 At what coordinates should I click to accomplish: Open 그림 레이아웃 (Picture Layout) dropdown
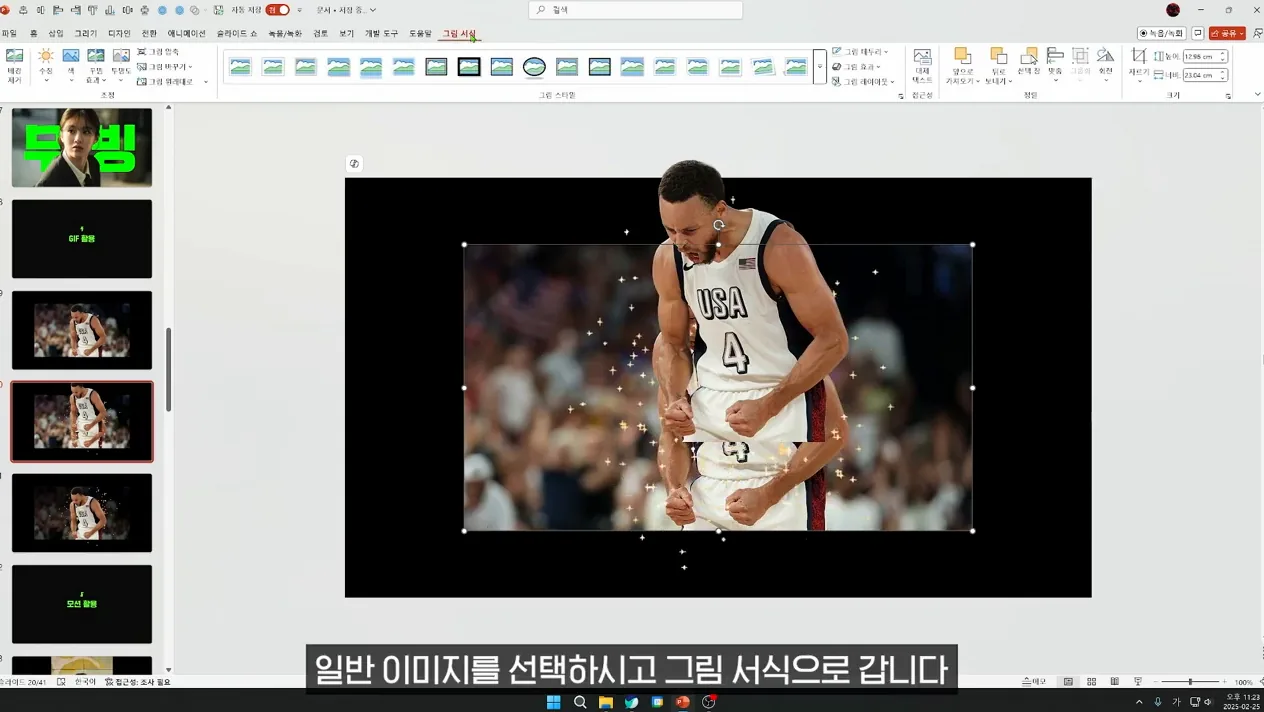click(863, 82)
